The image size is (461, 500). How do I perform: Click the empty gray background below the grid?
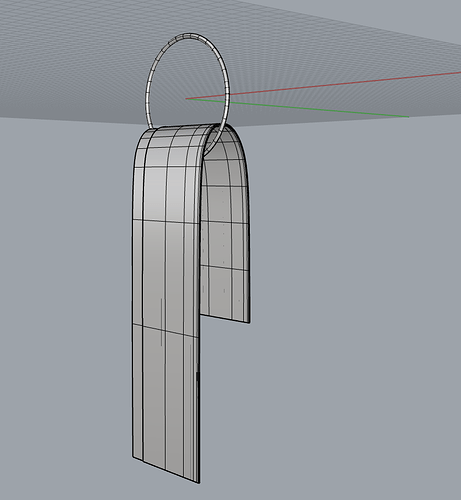pos(333,300)
